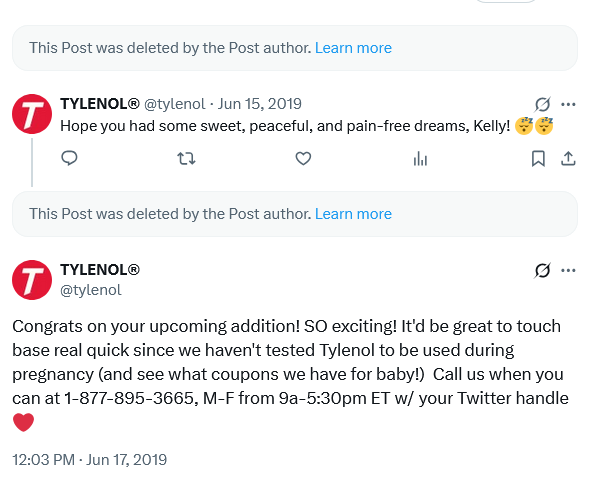This screenshot has height=481, width=591.
Task: Click @tylenol handle on Jun 15 tweet
Action: click(175, 104)
